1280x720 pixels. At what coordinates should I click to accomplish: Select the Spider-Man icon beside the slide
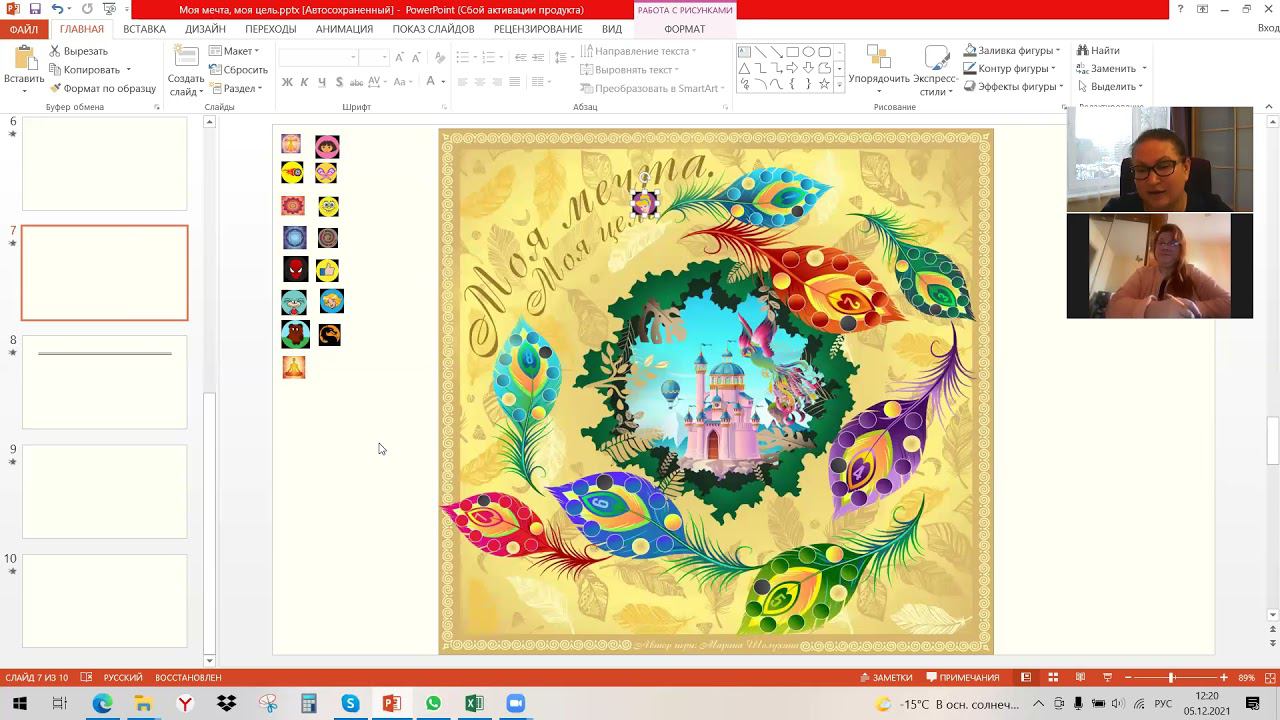(x=295, y=270)
